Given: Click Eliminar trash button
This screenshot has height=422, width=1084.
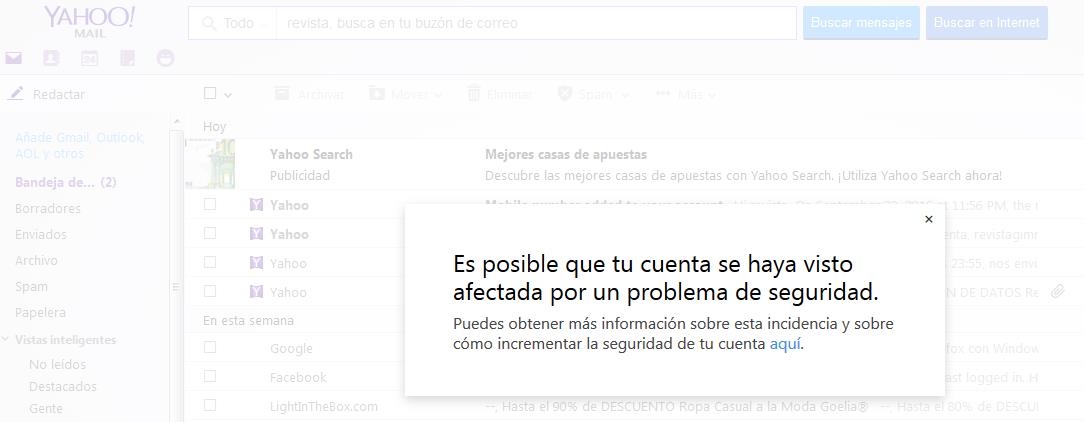Looking at the screenshot, I should coord(500,94).
